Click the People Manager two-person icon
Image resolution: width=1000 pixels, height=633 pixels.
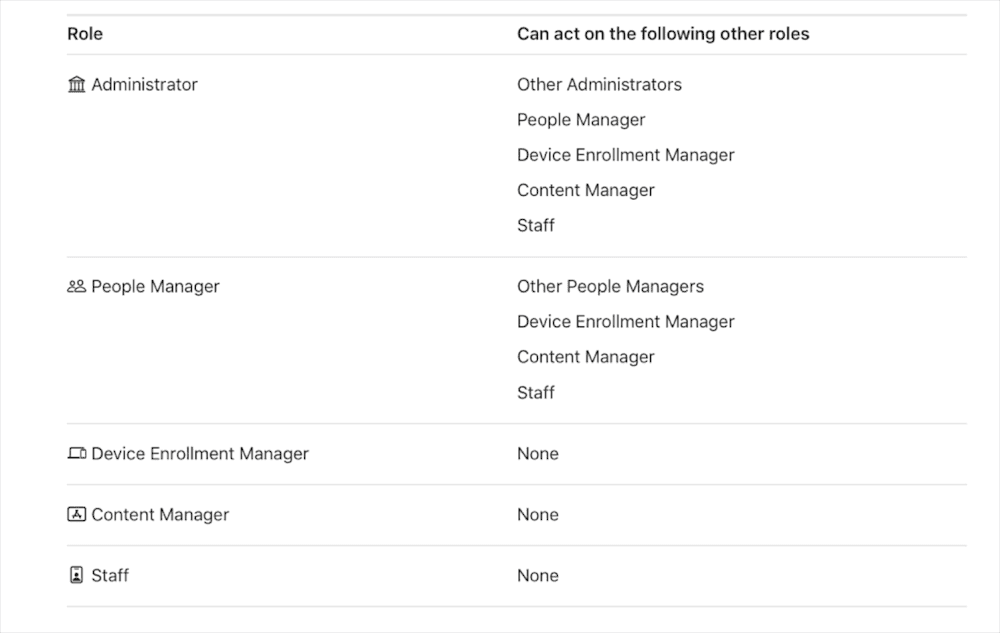pyautogui.click(x=77, y=287)
